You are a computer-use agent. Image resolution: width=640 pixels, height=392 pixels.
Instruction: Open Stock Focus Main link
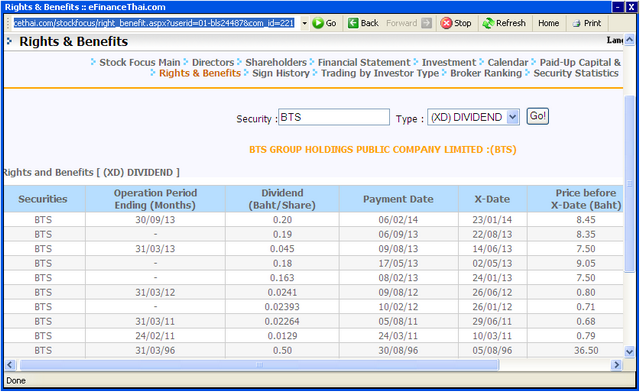140,62
